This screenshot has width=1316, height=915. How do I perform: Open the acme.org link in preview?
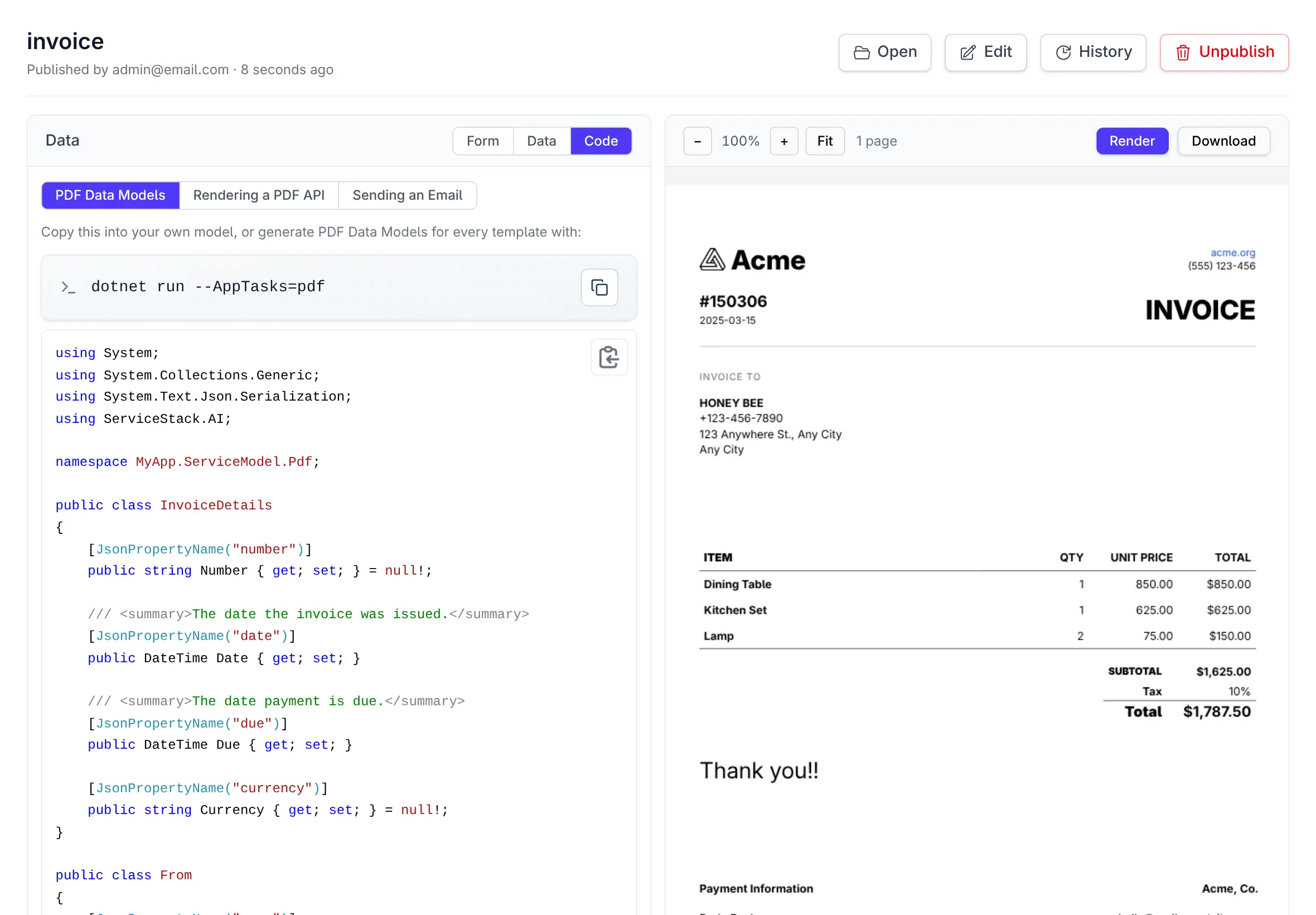[x=1232, y=253]
